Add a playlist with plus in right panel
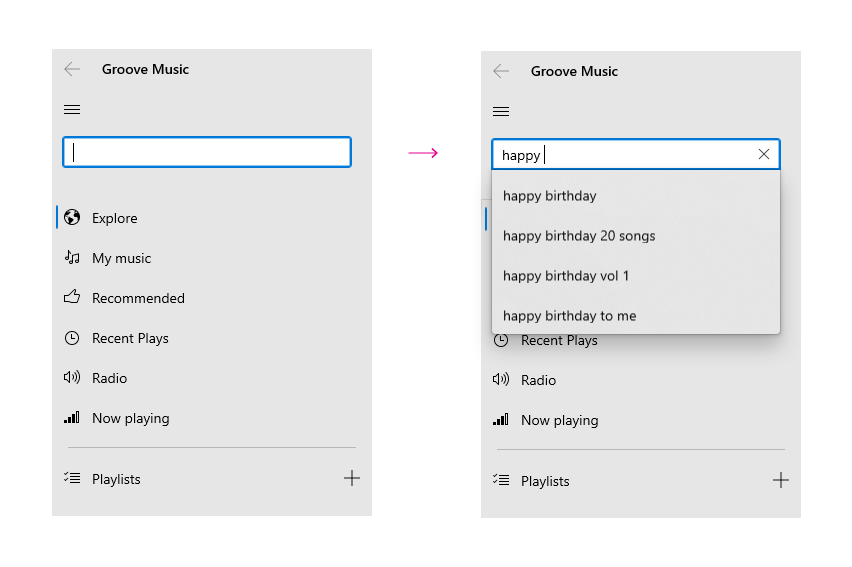 point(780,480)
